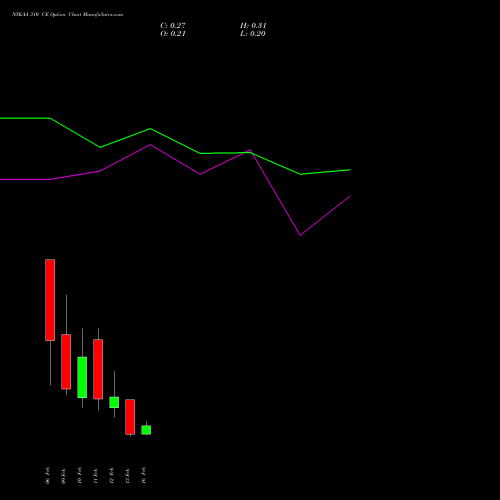This screenshot has height=500, width=500.
Task: Select the red candle for 09 Feb
Action: [66, 362]
